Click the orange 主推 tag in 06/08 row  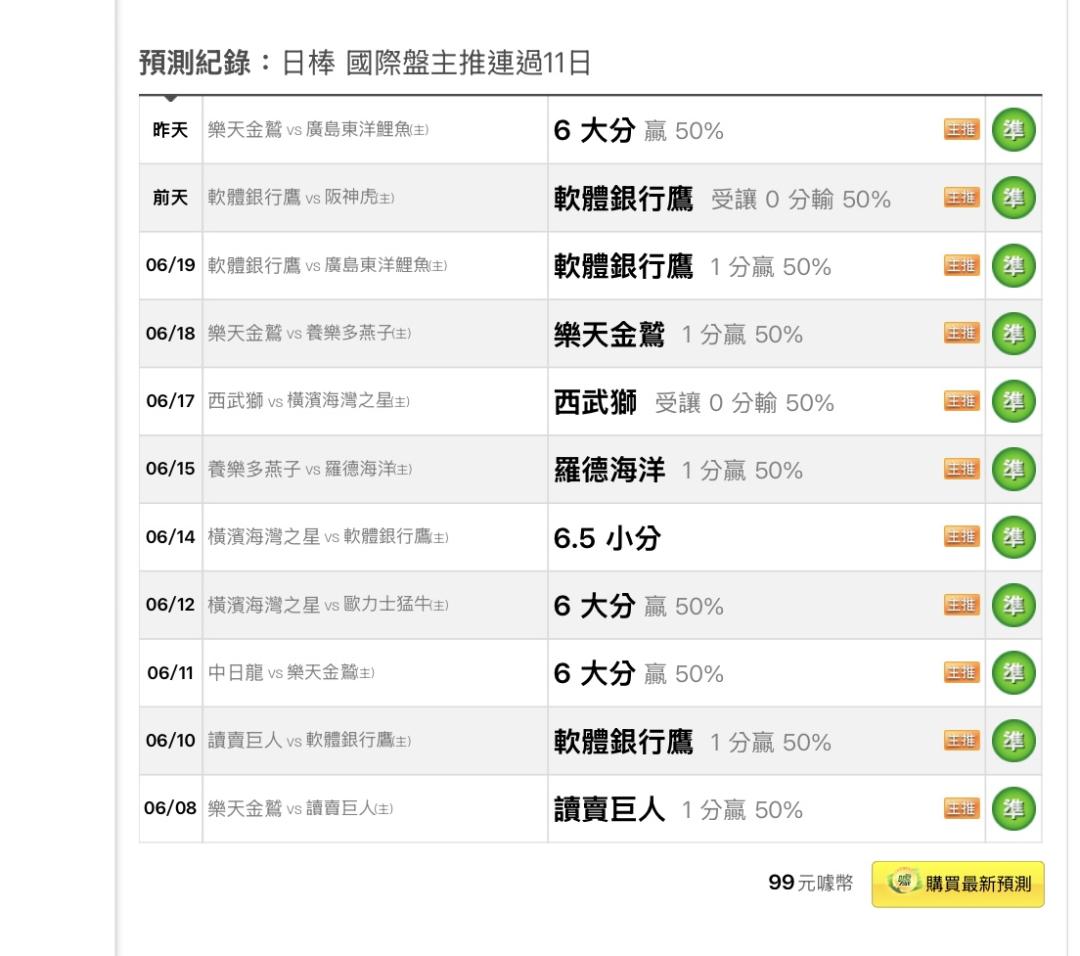962,808
